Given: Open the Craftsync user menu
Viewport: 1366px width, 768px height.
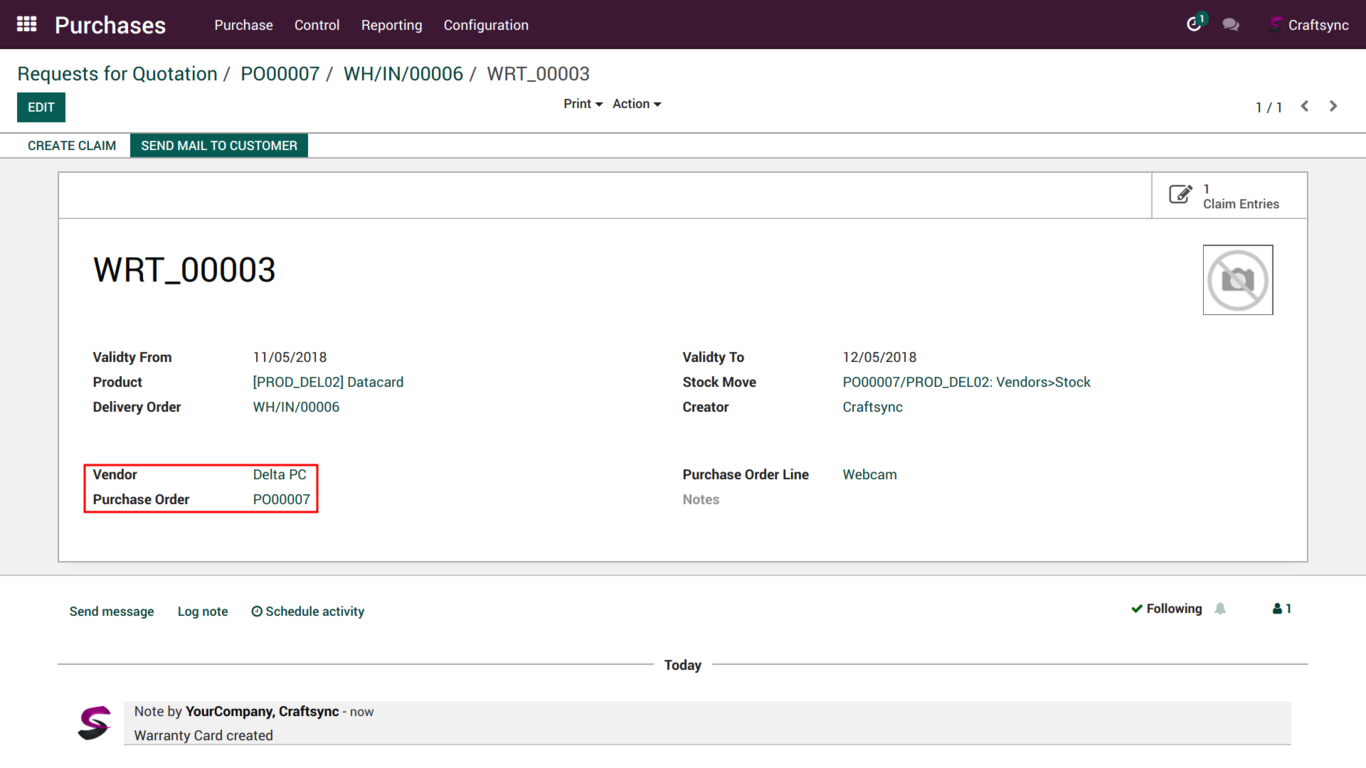Looking at the screenshot, I should pos(1309,25).
